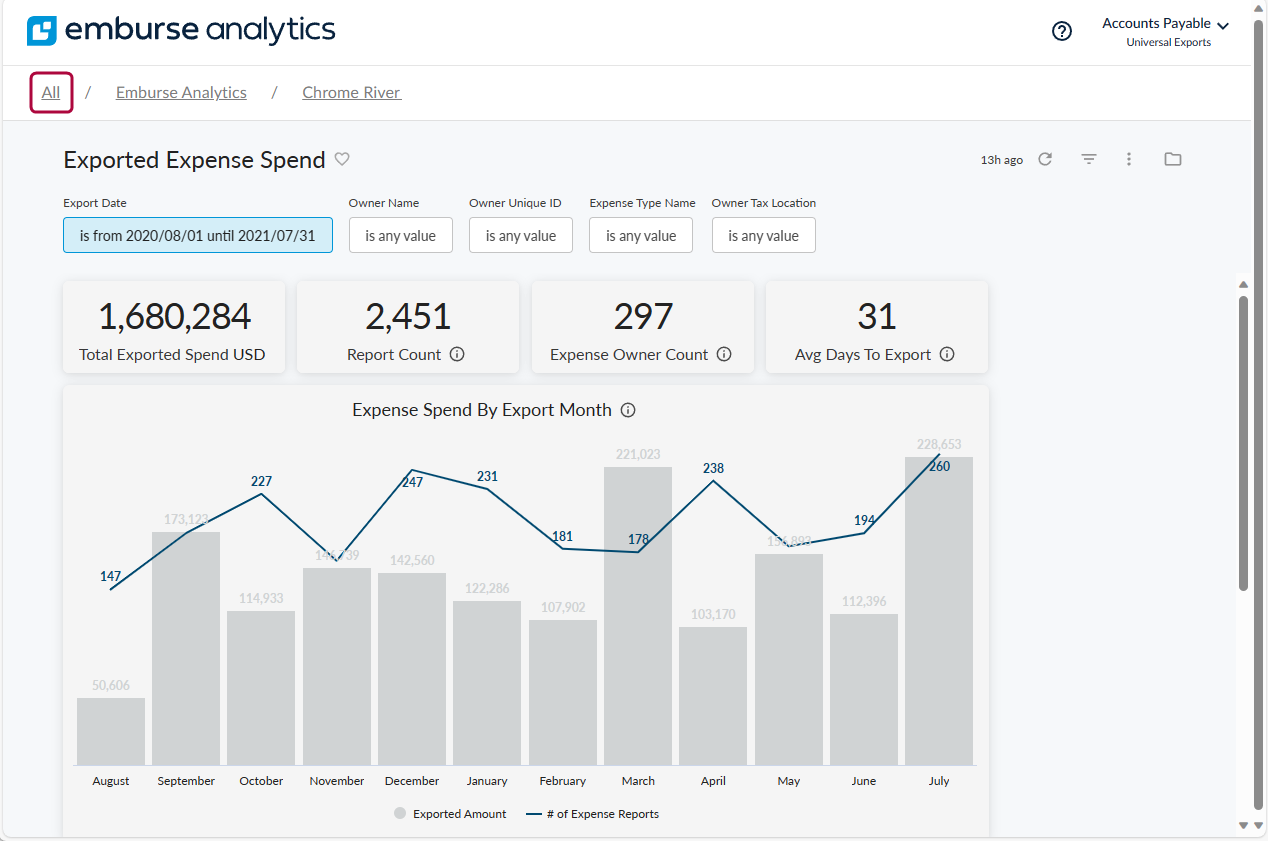Screen dimensions: 1268x841
Task: Open the folder icon in the header
Action: click(x=1173, y=159)
